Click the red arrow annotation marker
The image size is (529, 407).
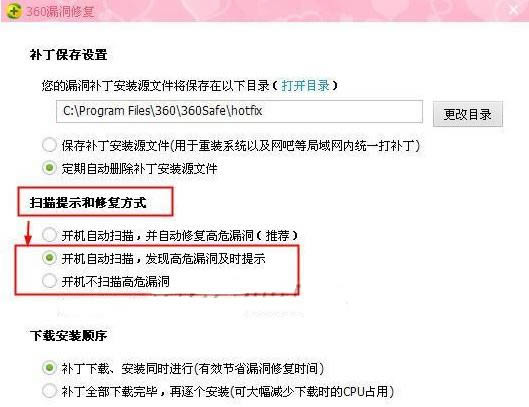[28, 233]
